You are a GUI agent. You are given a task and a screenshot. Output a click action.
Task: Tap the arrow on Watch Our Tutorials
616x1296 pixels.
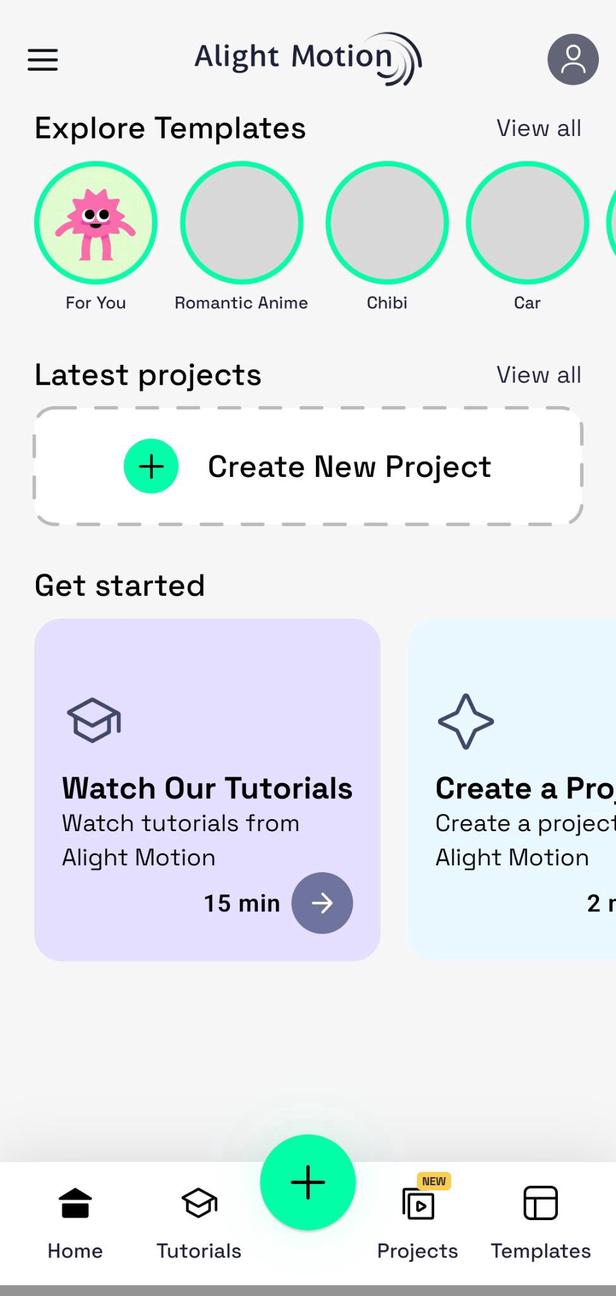[x=322, y=903]
